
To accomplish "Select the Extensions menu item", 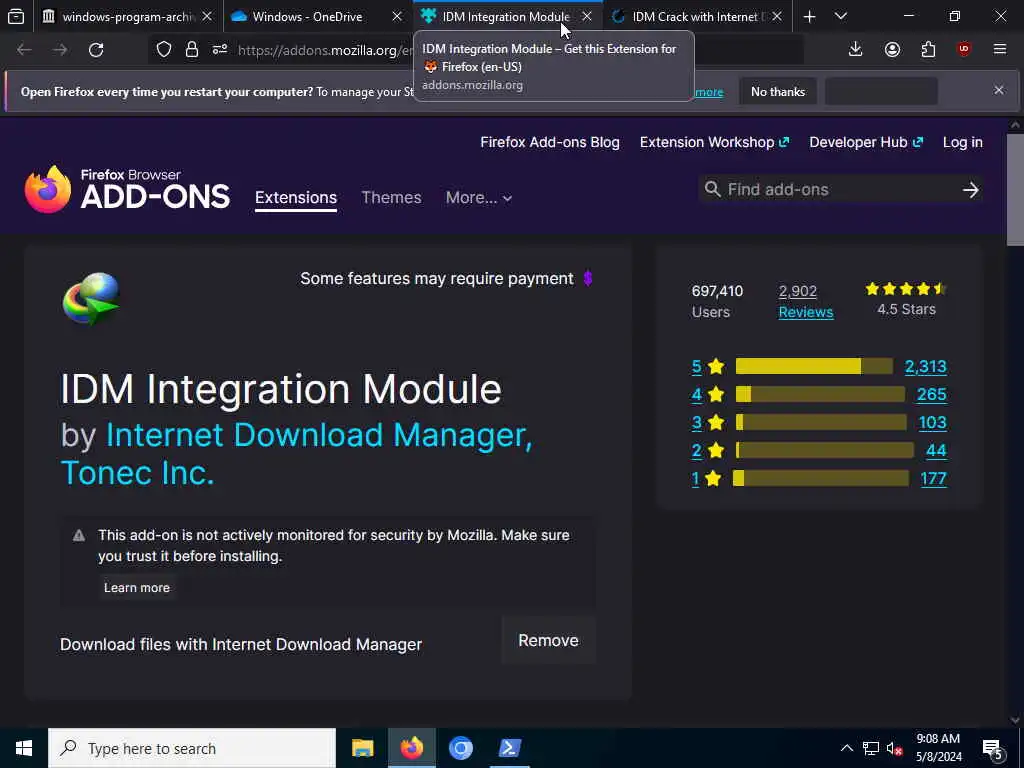I will (x=296, y=198).
